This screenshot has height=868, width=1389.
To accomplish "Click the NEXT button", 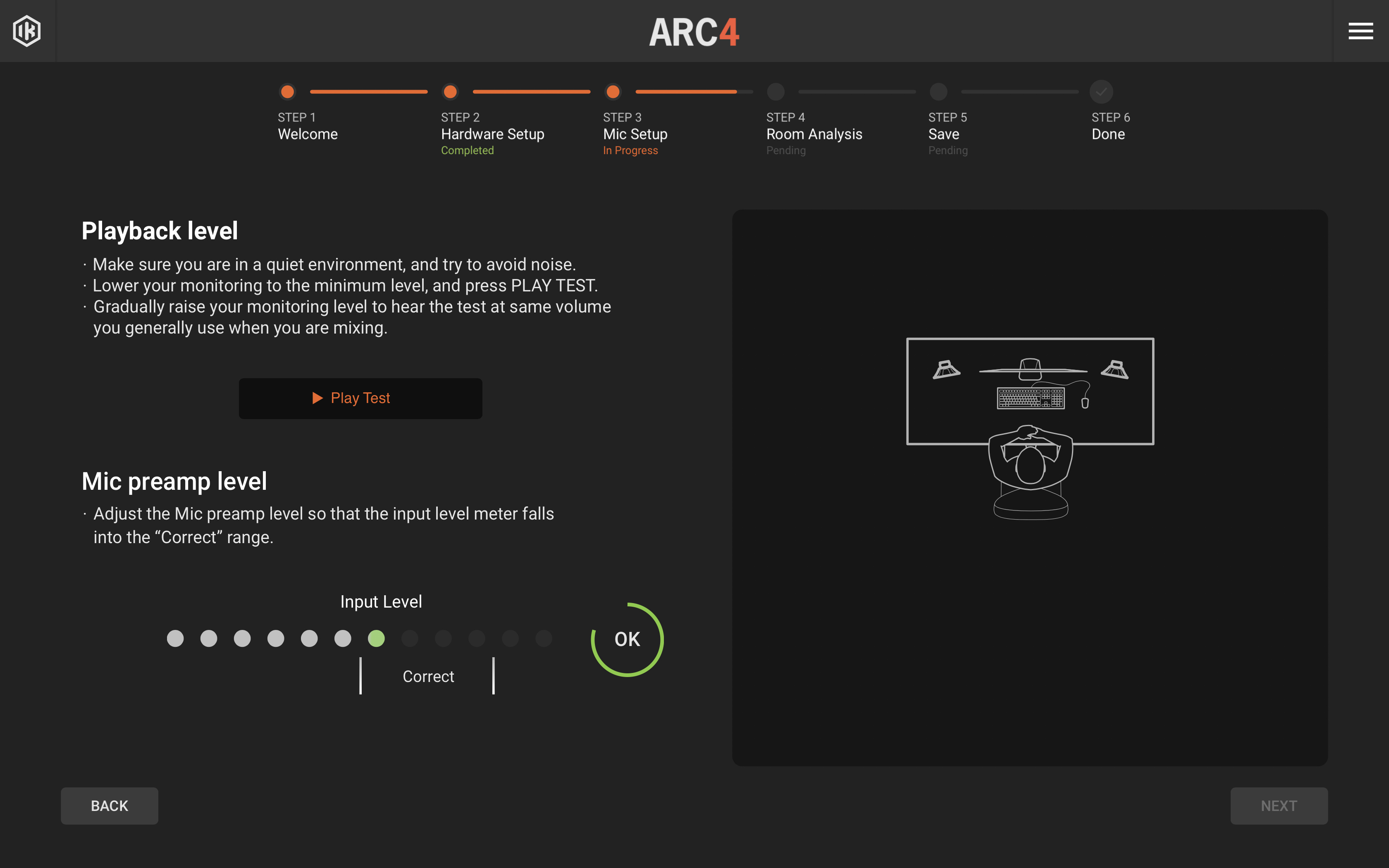I will [x=1279, y=805].
